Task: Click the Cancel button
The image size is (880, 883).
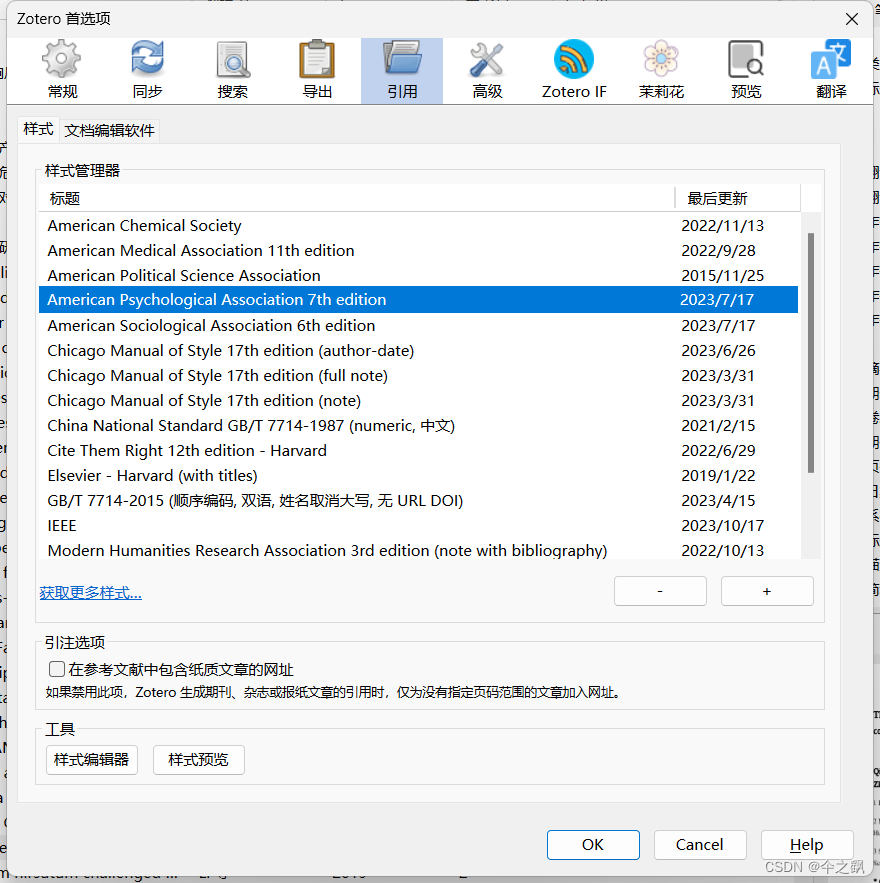Action: coord(700,845)
